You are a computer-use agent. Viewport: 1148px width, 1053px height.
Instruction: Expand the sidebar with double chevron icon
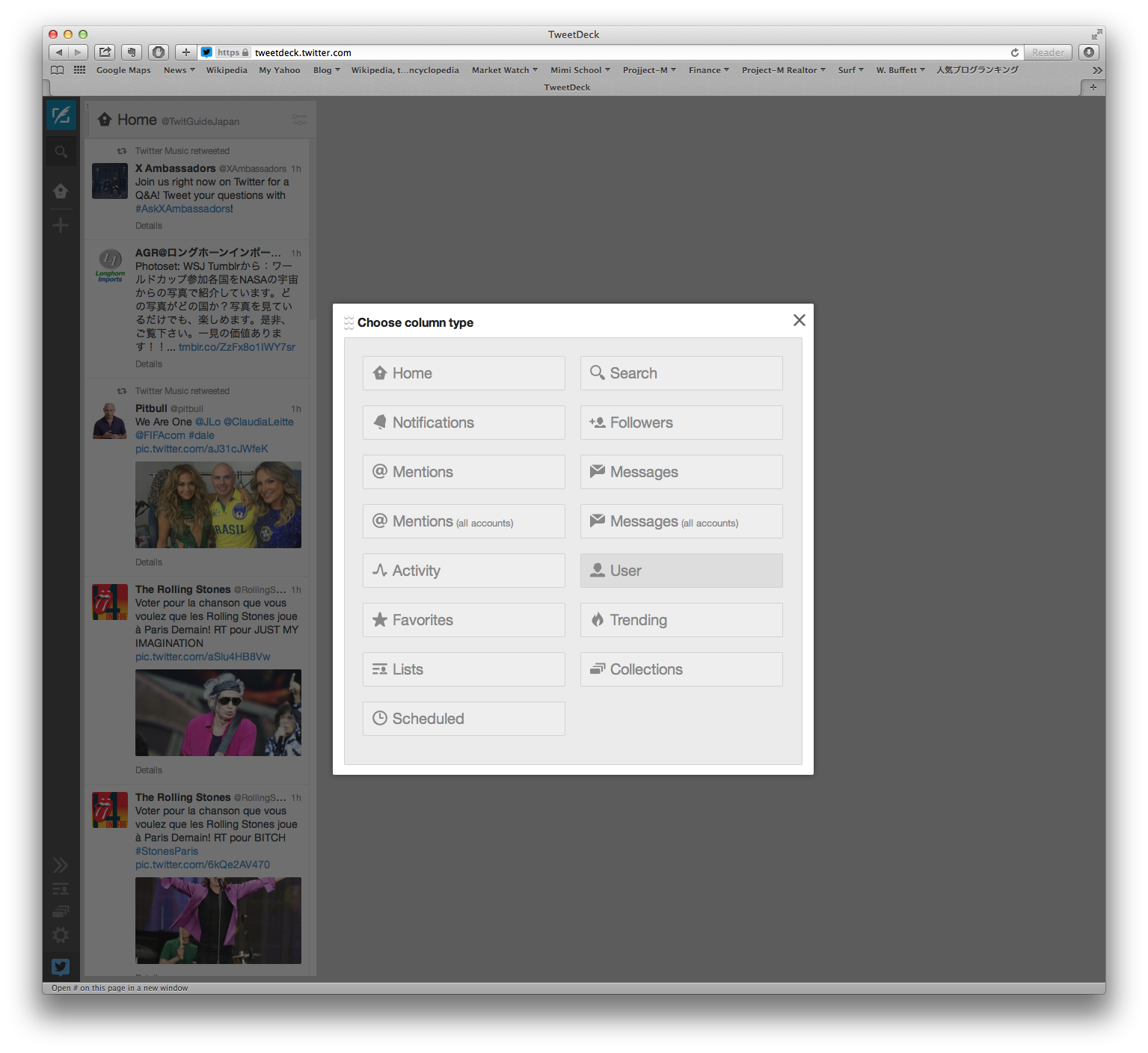(x=61, y=865)
